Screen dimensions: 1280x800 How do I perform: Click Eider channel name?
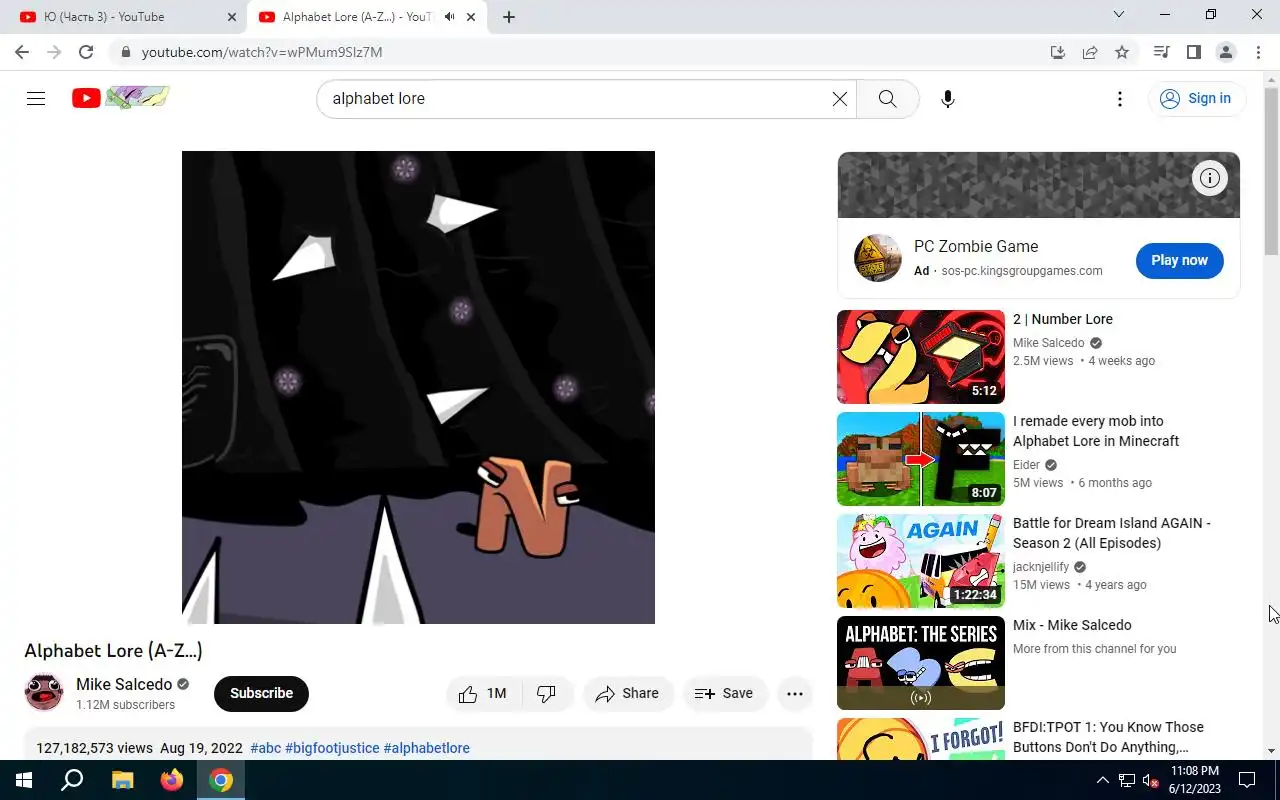1026,465
